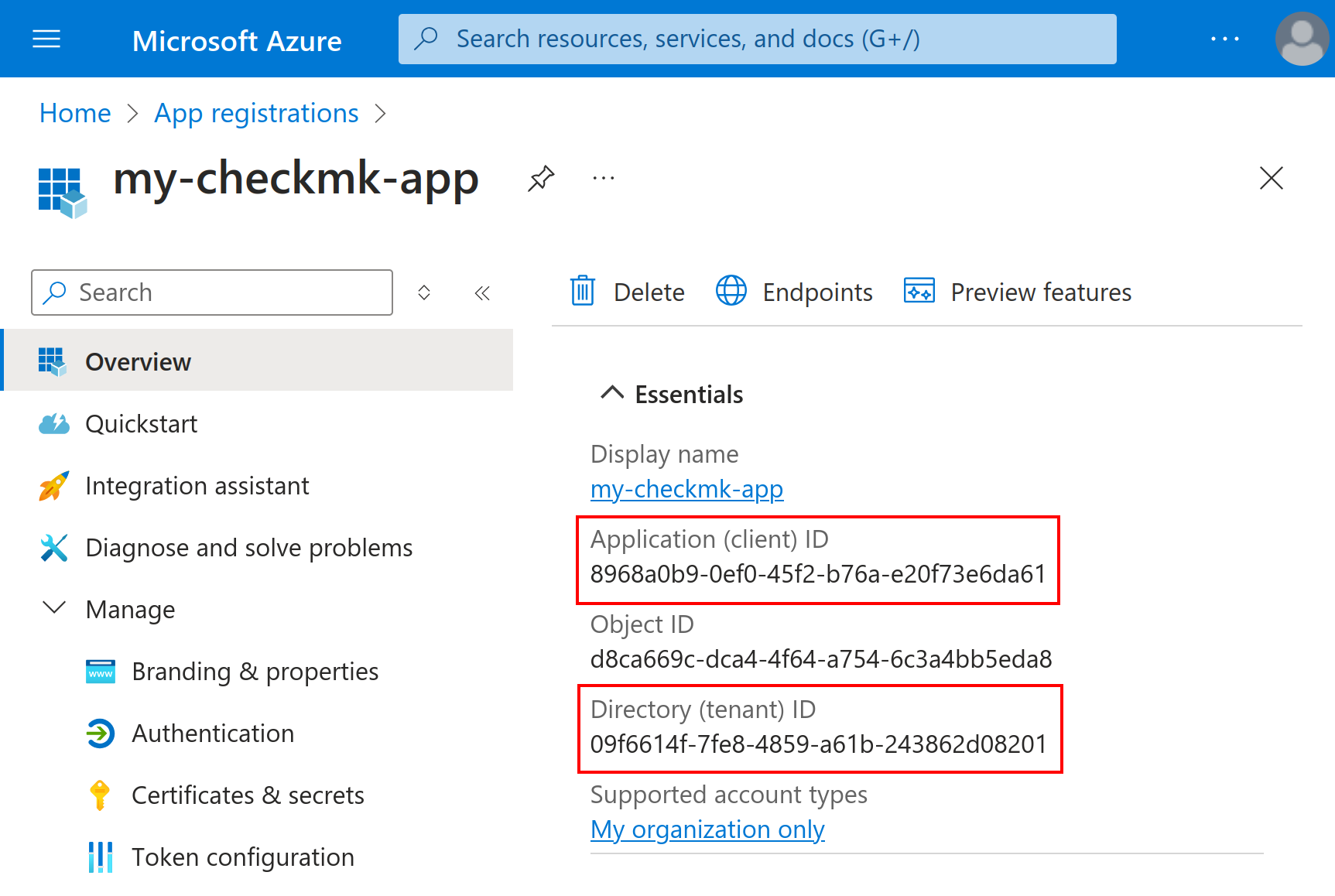Viewport: 1335px width, 896px height.
Task: Click the Certificates key icon
Action: 100,795
